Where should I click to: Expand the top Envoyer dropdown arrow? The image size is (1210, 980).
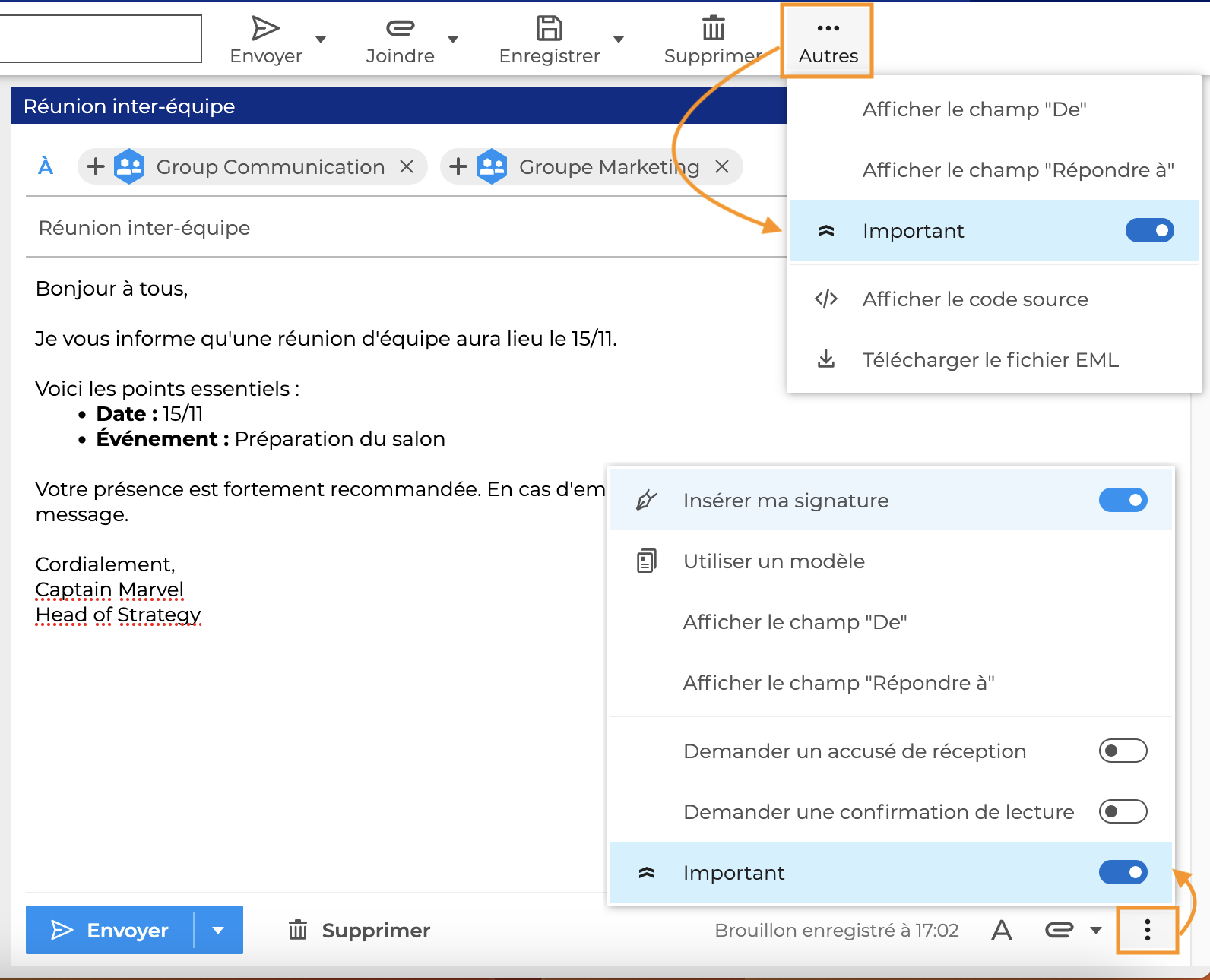[x=321, y=40]
